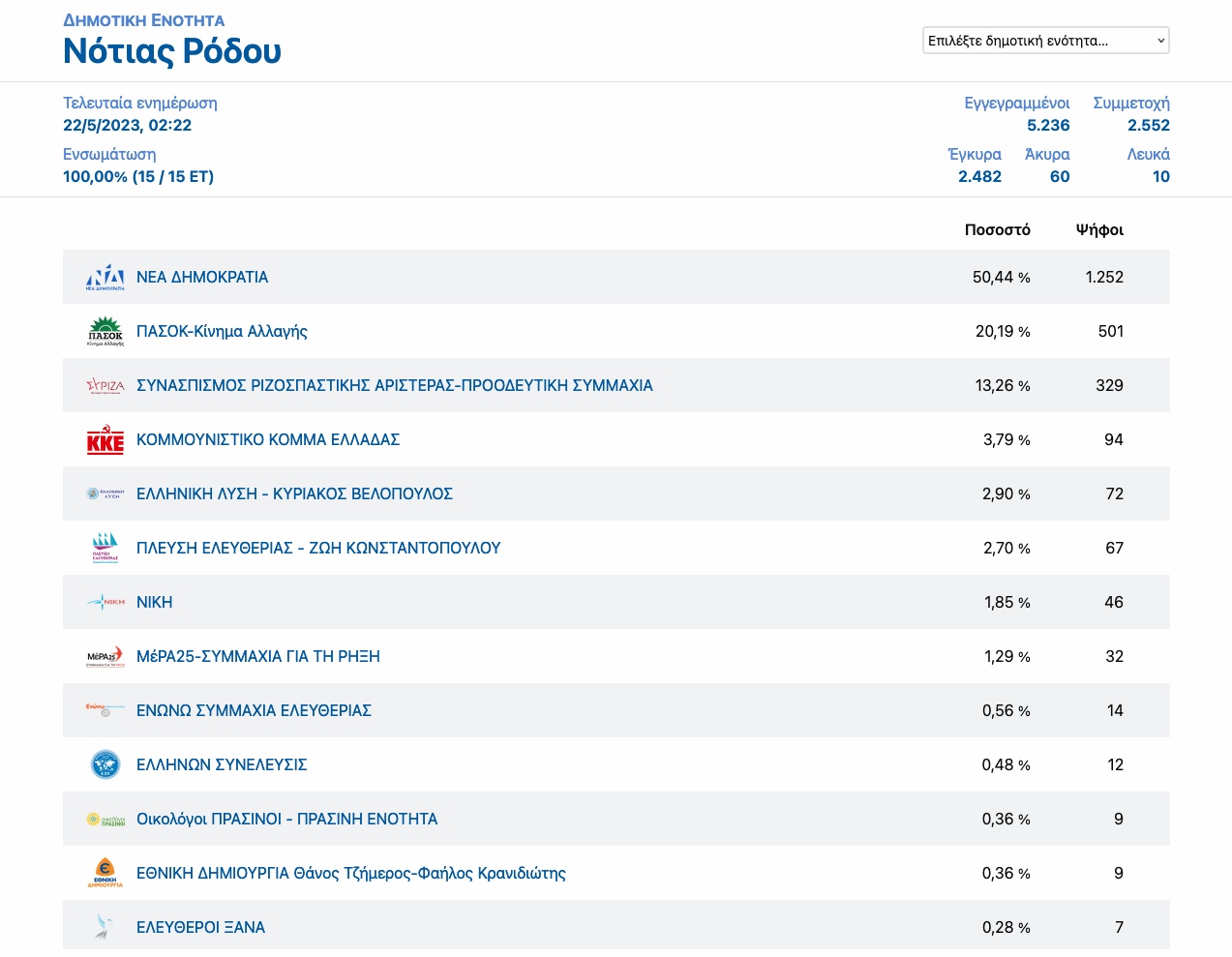Viewport: 1232px width, 957px height.
Task: Click the Ελλήνων Συνέλευσις globe logo
Action: coord(105,764)
